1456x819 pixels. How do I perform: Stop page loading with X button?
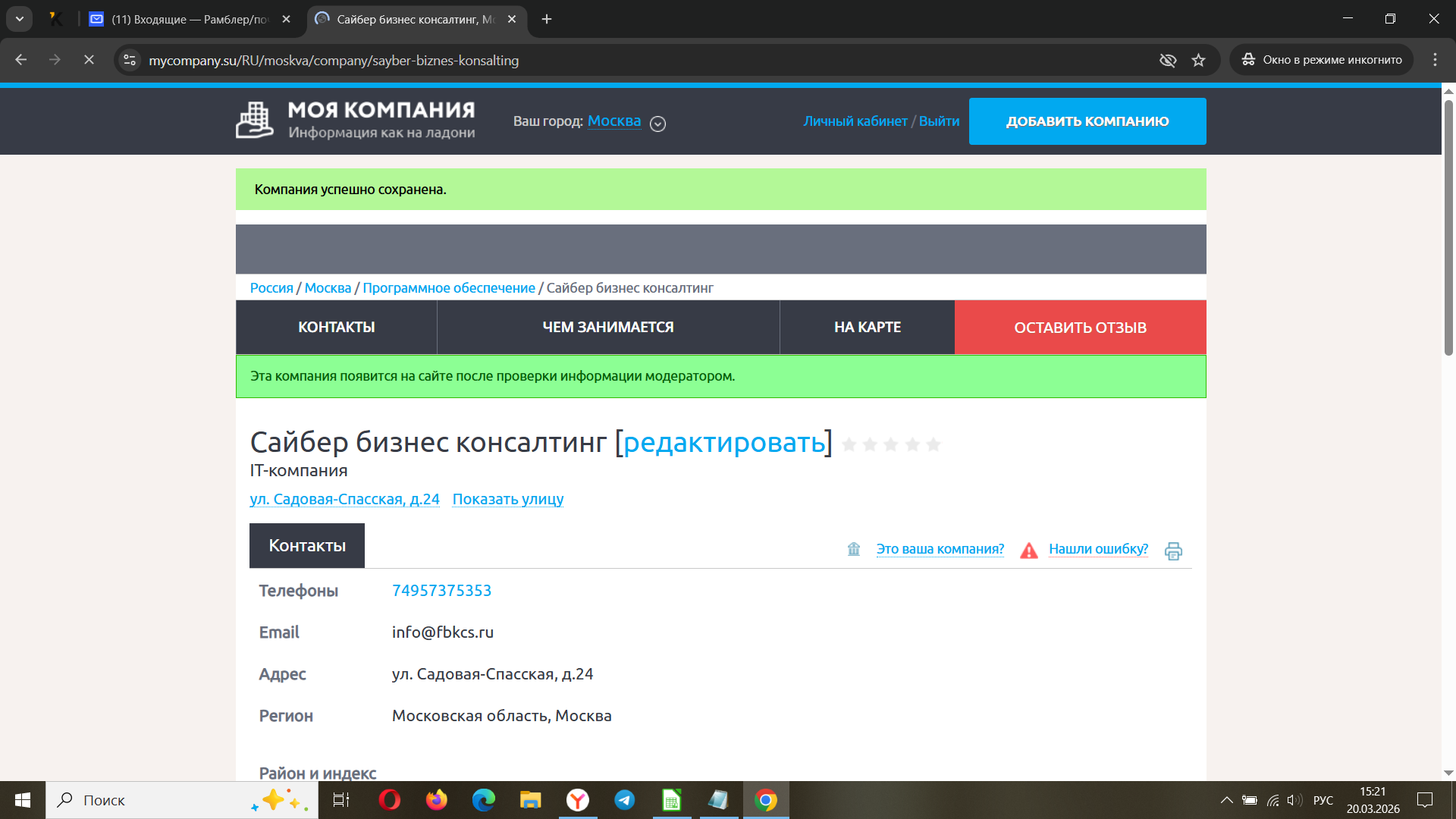89,60
